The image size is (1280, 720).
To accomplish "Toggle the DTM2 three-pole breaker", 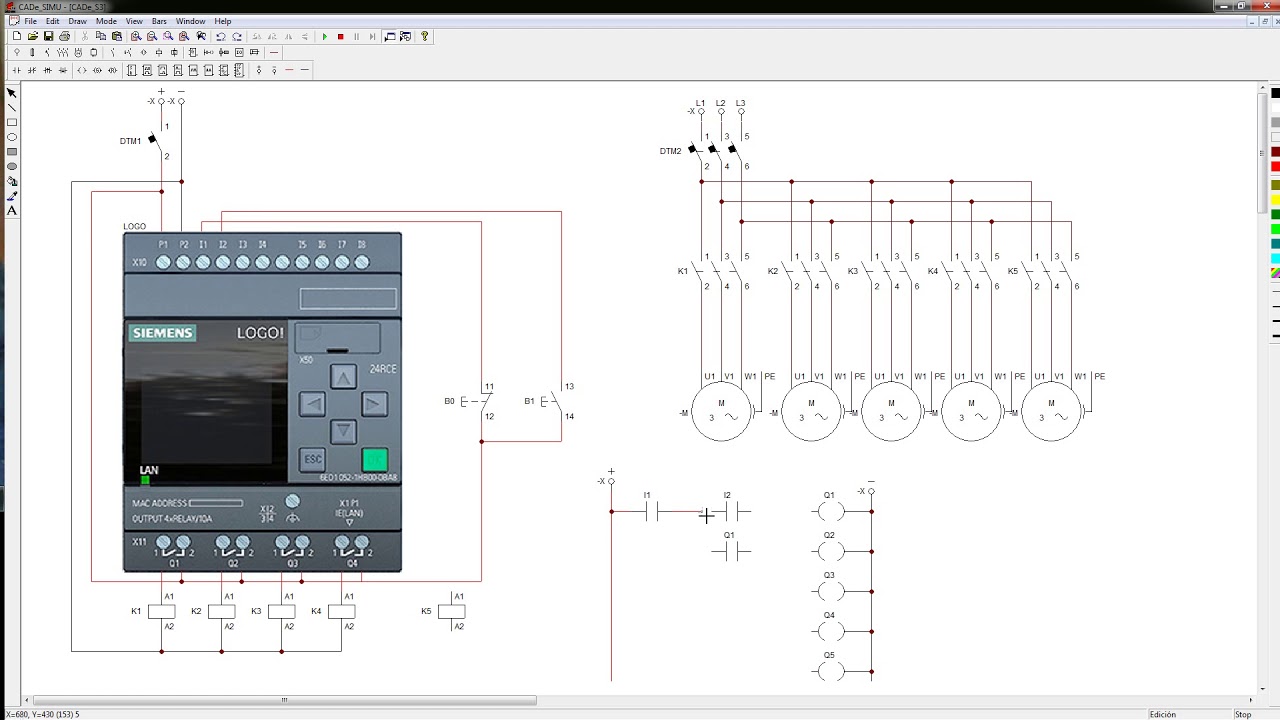I will (716, 151).
